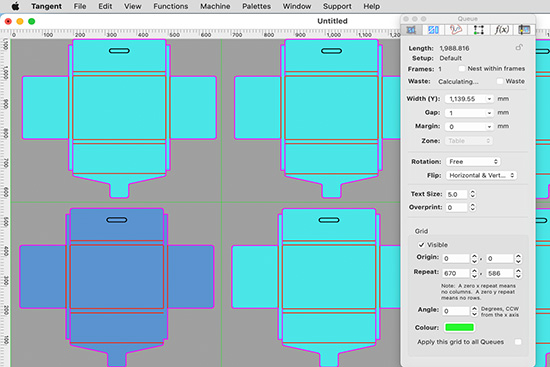The image size is (550, 367).
Task: Switch to the red path outline tab
Action: coord(456,30)
